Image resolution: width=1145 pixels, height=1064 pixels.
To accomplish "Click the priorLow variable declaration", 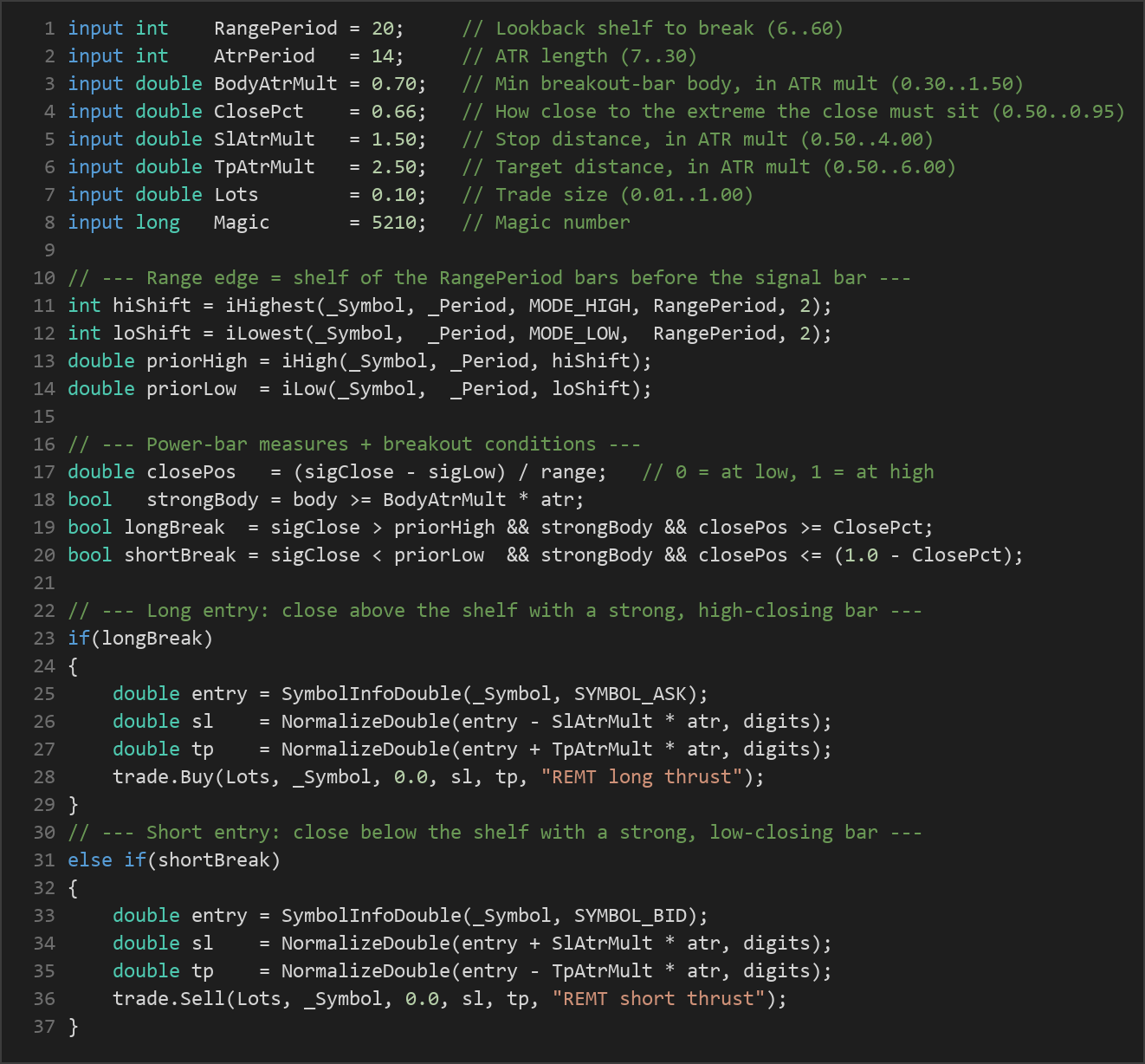I will click(191, 388).
